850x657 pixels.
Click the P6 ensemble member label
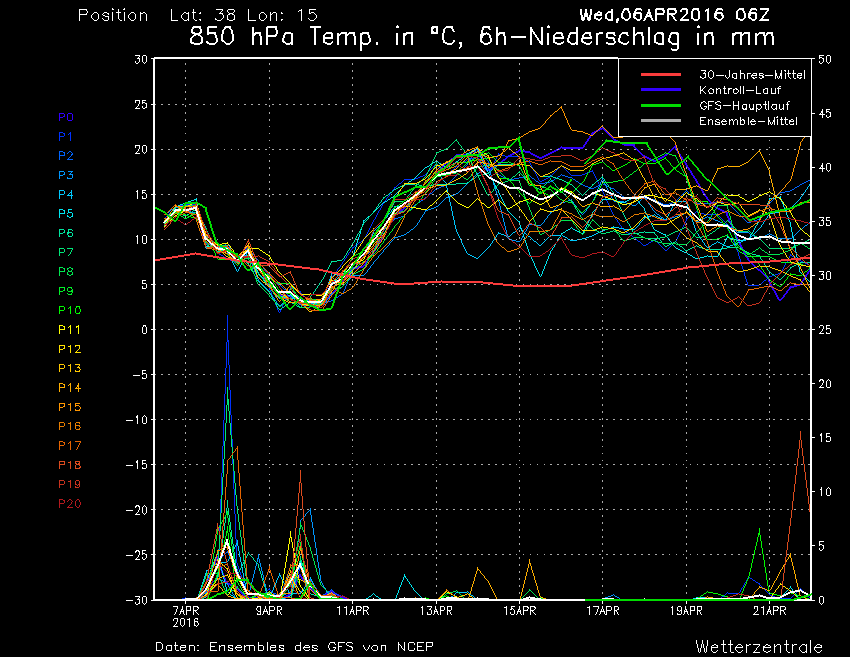66,233
